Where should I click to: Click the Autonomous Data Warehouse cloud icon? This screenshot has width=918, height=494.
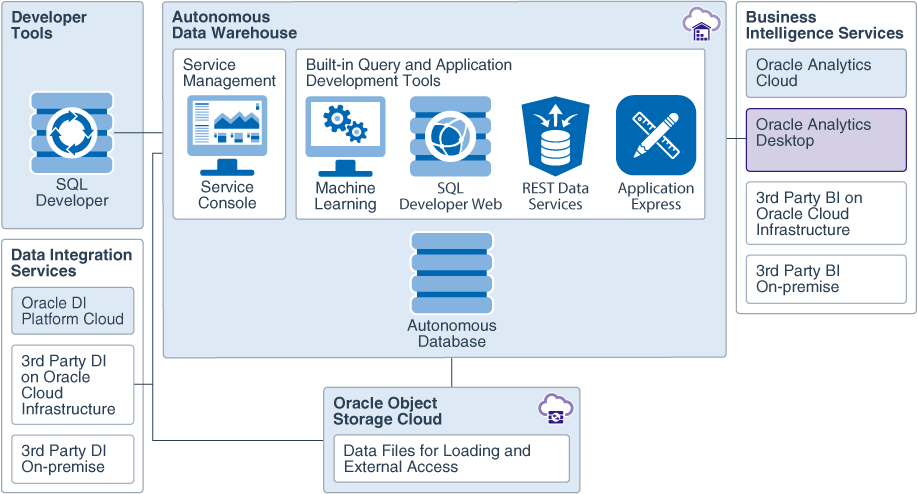[701, 24]
